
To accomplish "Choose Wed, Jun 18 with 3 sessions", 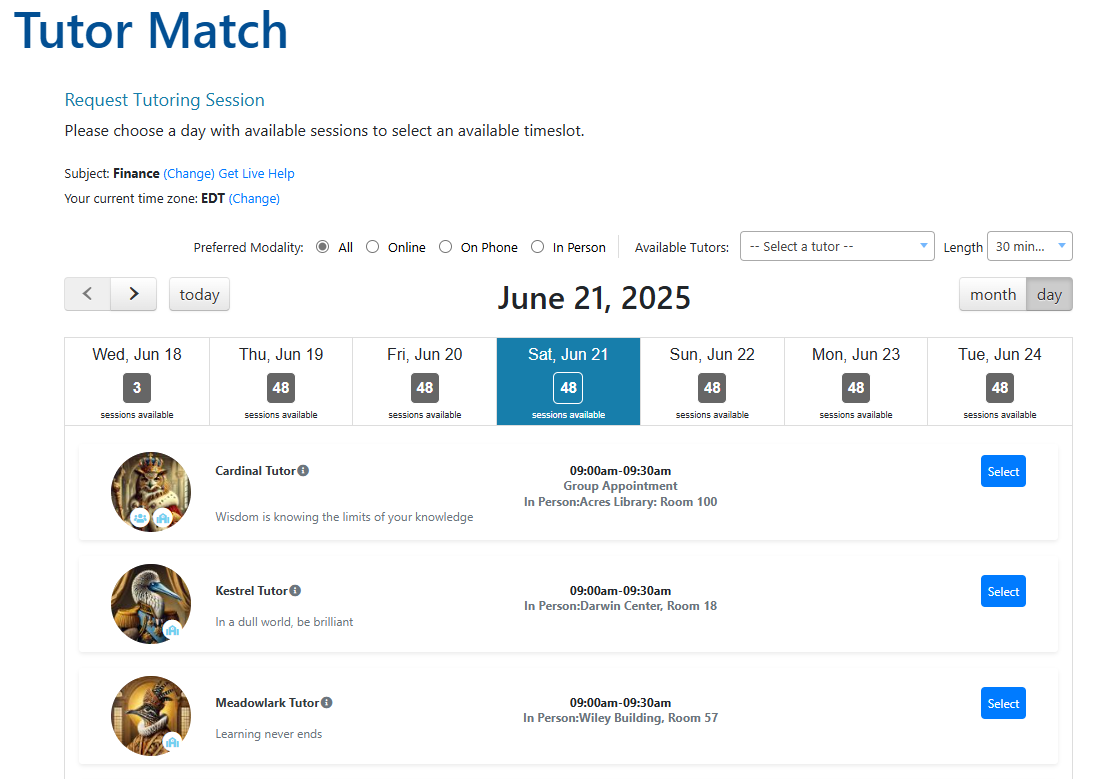I will pos(137,381).
